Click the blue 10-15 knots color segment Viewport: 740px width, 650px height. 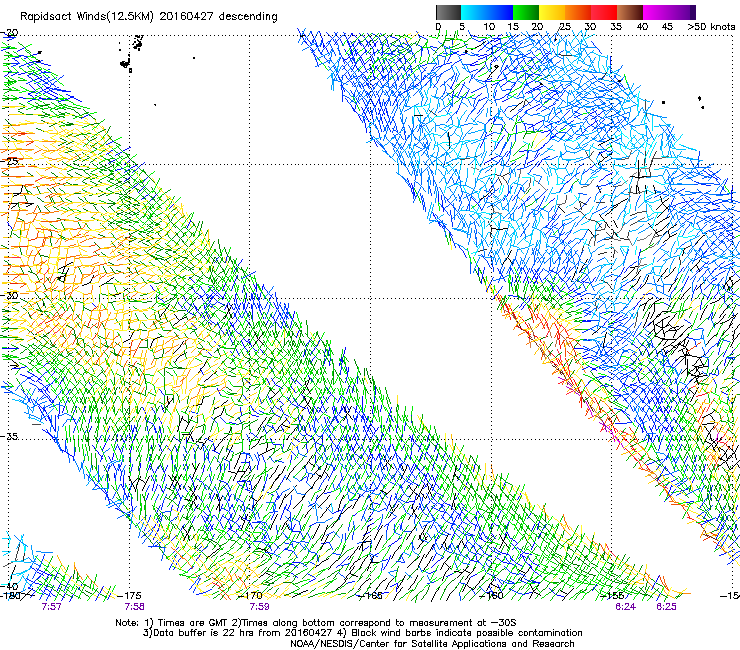[500, 12]
